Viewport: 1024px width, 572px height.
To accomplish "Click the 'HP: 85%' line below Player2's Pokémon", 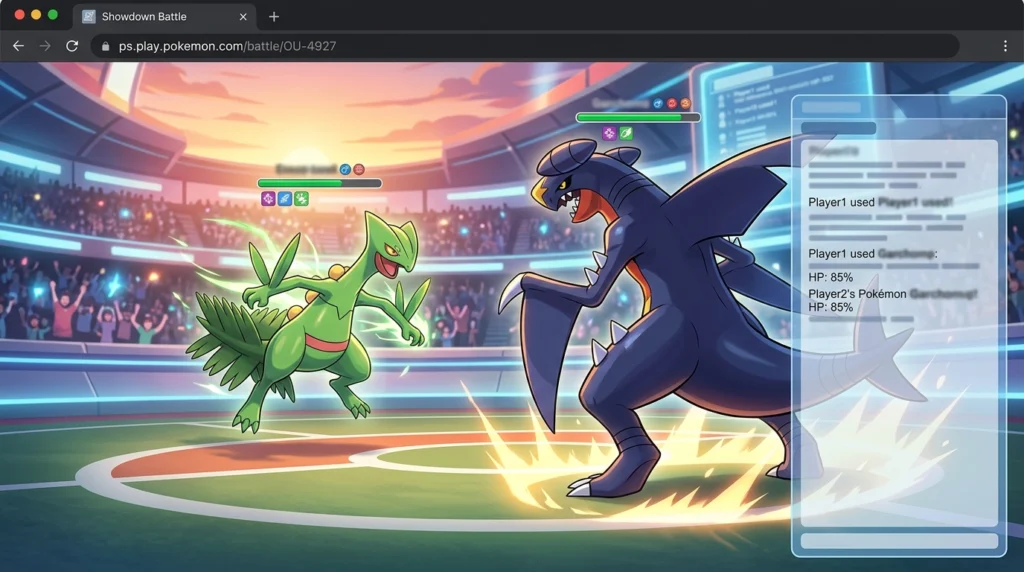I will [x=831, y=307].
